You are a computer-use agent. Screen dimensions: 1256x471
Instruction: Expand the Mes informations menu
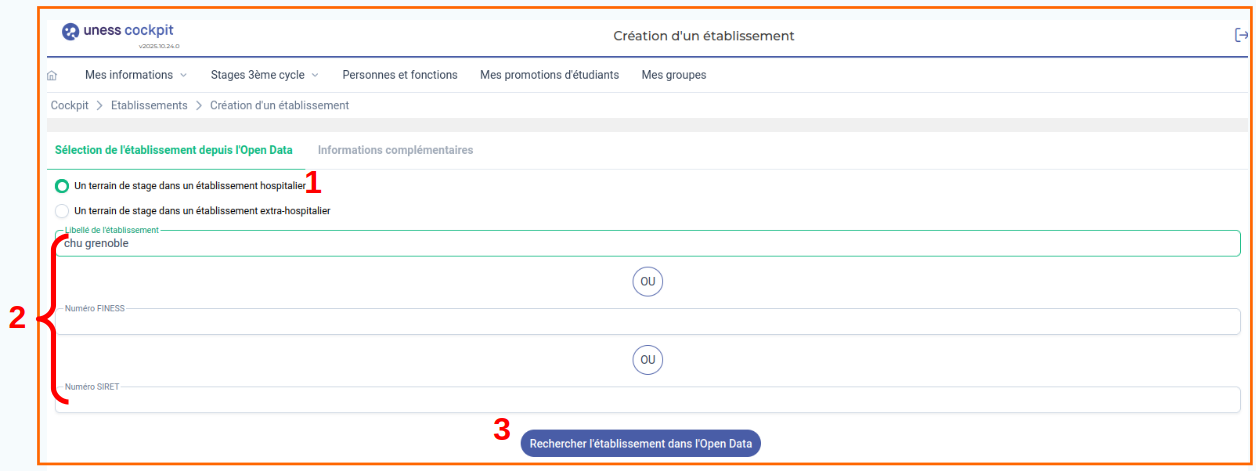pyautogui.click(x=136, y=75)
